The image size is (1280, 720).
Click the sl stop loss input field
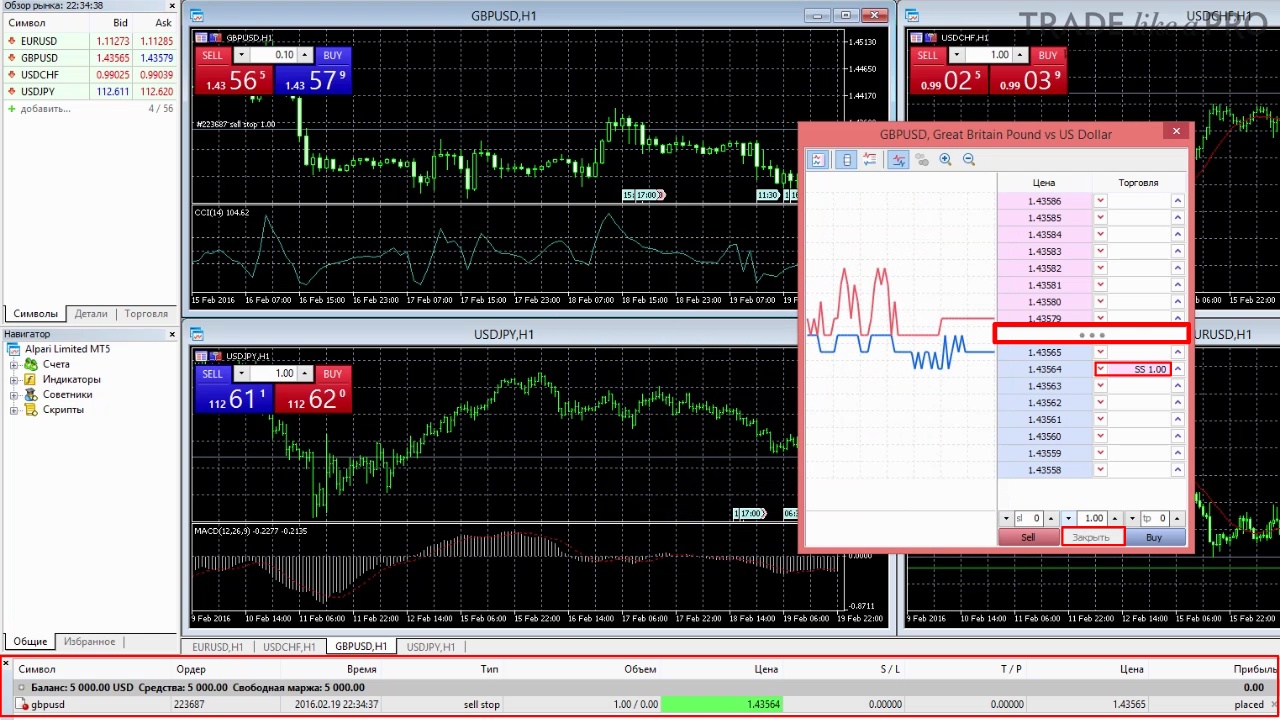click(x=1028, y=518)
